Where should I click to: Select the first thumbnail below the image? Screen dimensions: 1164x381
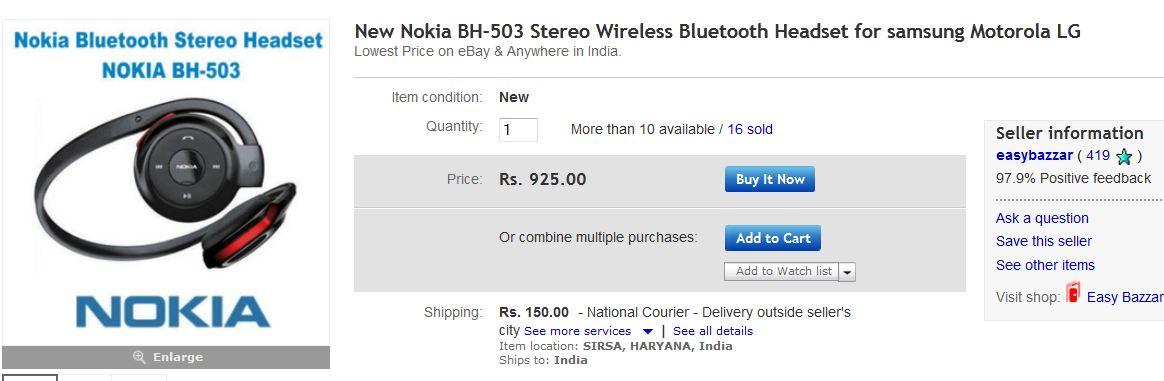(29, 377)
